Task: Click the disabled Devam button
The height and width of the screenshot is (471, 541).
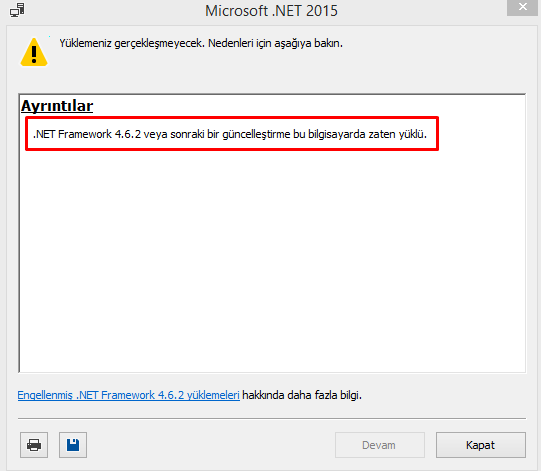Action: coord(380,445)
